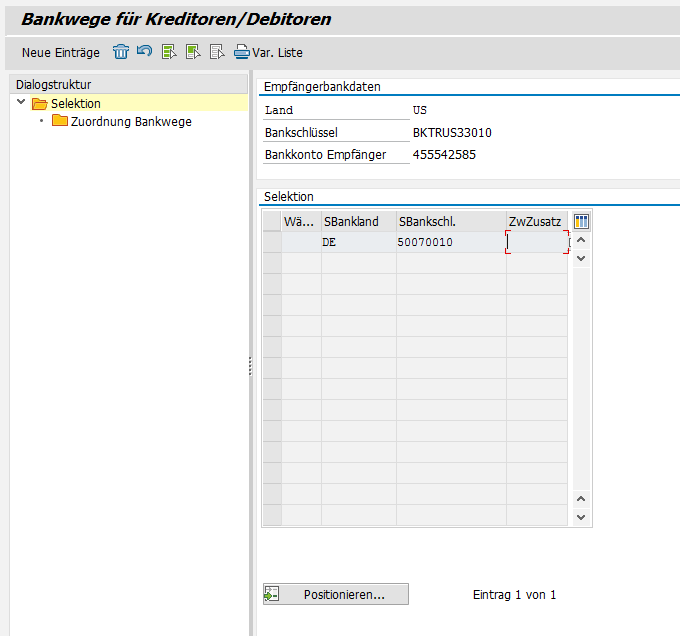The width and height of the screenshot is (680, 636).
Task: Click the deselect all icon
Action: pos(217,52)
